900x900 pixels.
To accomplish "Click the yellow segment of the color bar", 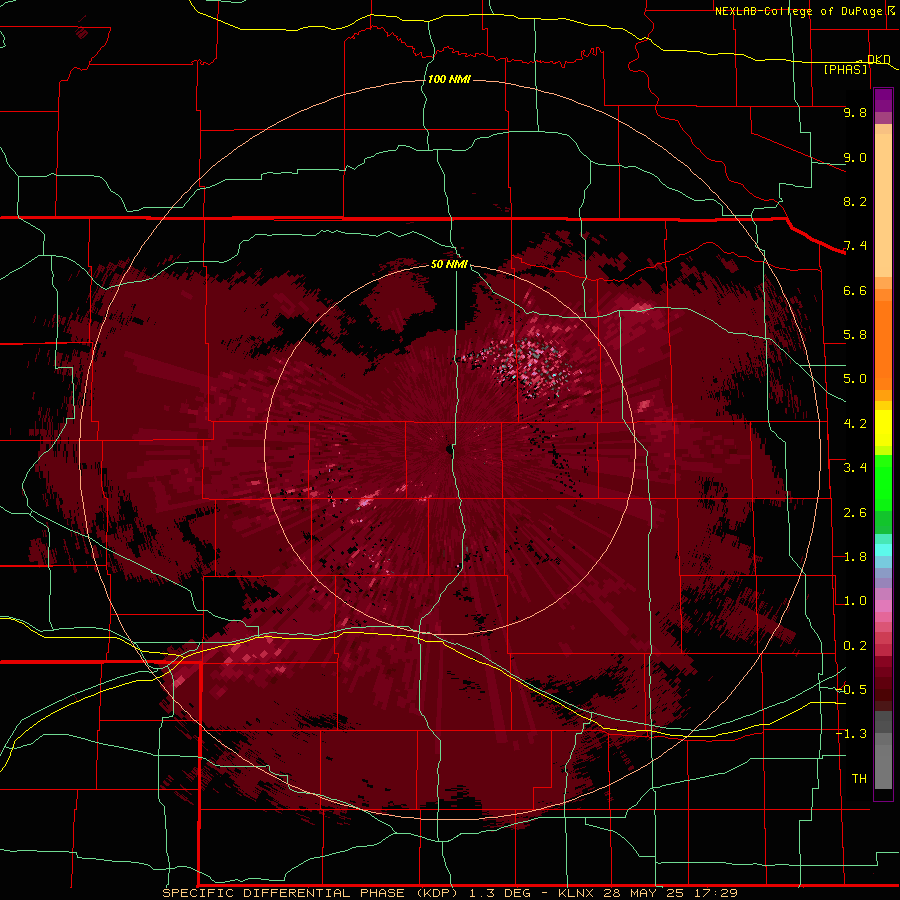I will point(883,428).
